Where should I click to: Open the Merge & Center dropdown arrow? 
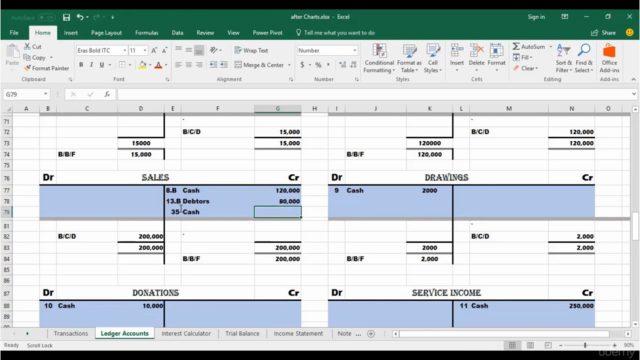[x=289, y=65]
